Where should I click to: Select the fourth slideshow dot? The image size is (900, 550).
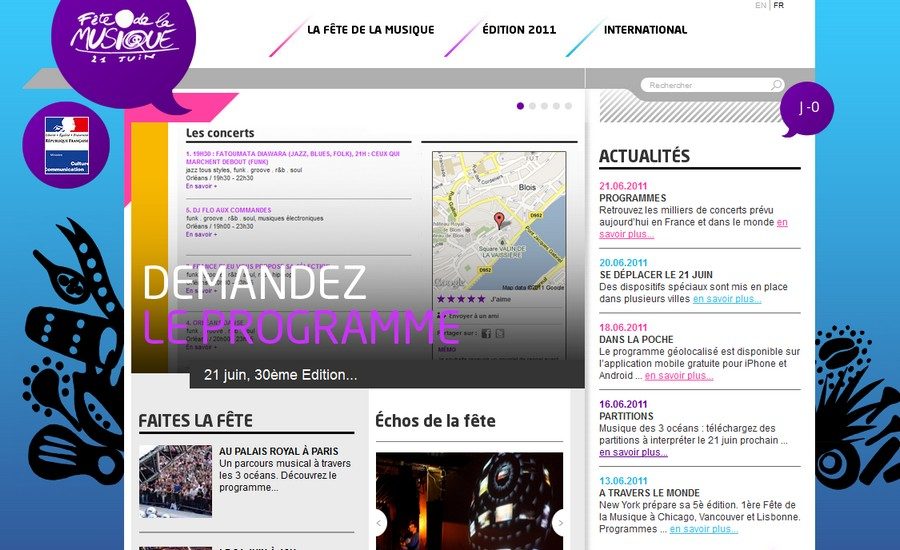click(556, 106)
